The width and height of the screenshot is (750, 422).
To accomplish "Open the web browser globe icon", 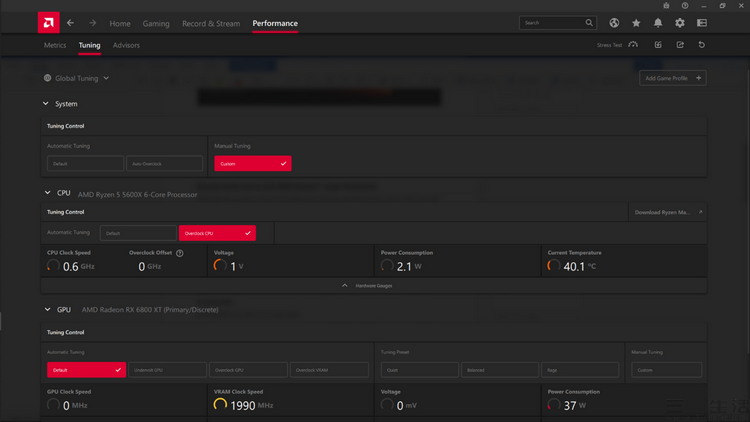I will point(614,22).
